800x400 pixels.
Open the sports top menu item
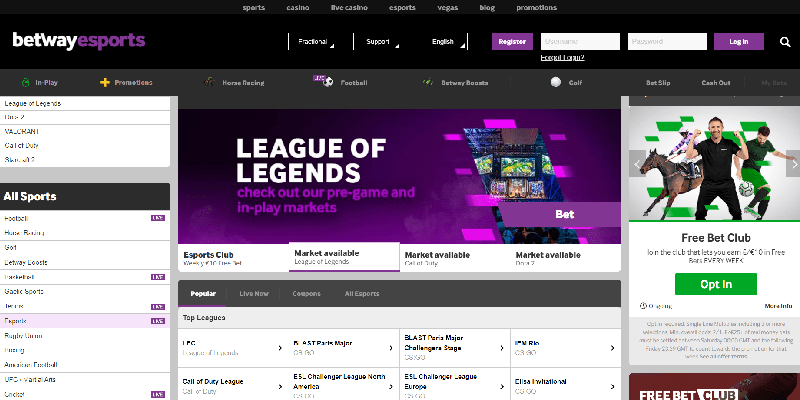point(254,8)
